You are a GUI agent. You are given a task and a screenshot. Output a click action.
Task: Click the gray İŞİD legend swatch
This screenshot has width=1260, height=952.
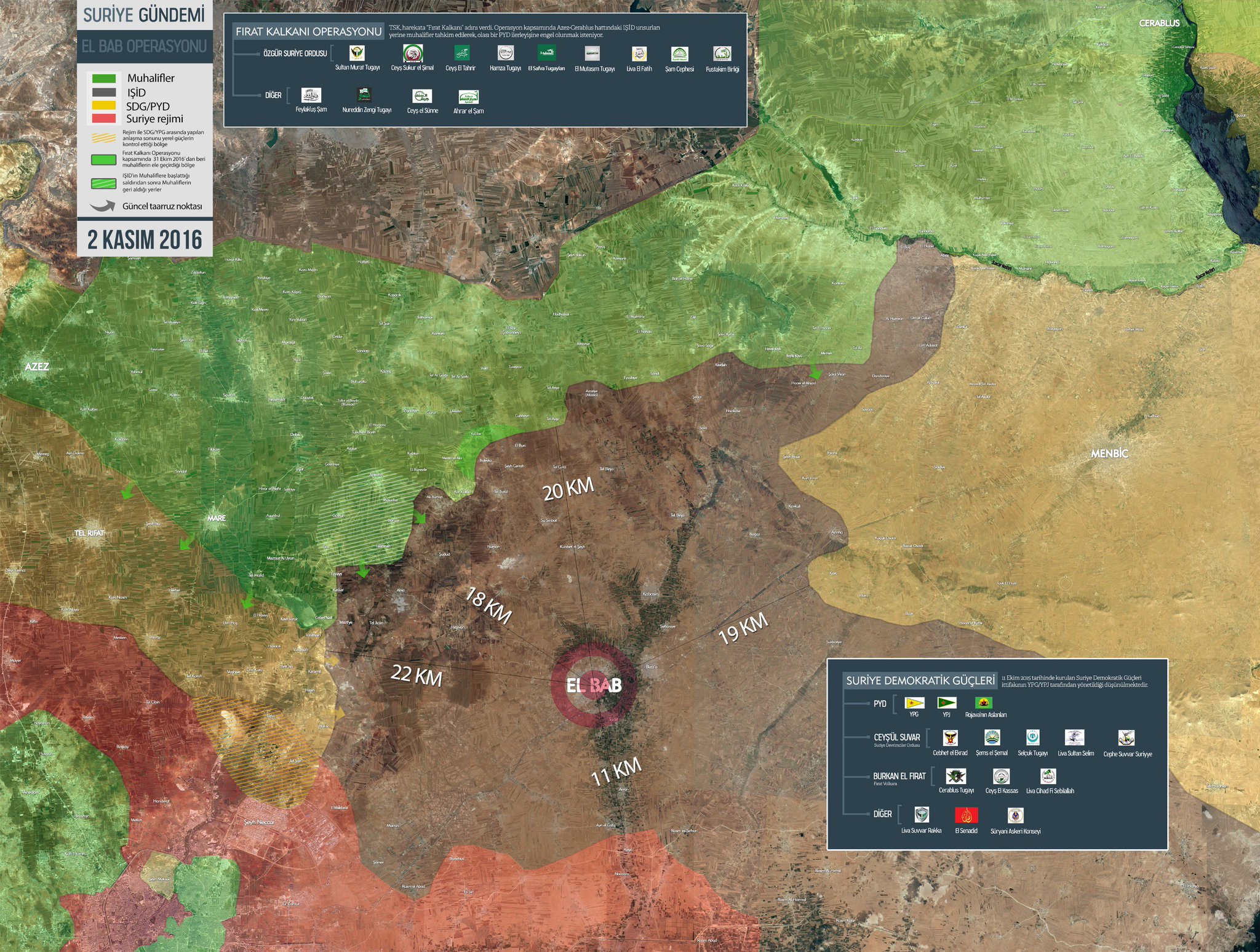pos(103,92)
